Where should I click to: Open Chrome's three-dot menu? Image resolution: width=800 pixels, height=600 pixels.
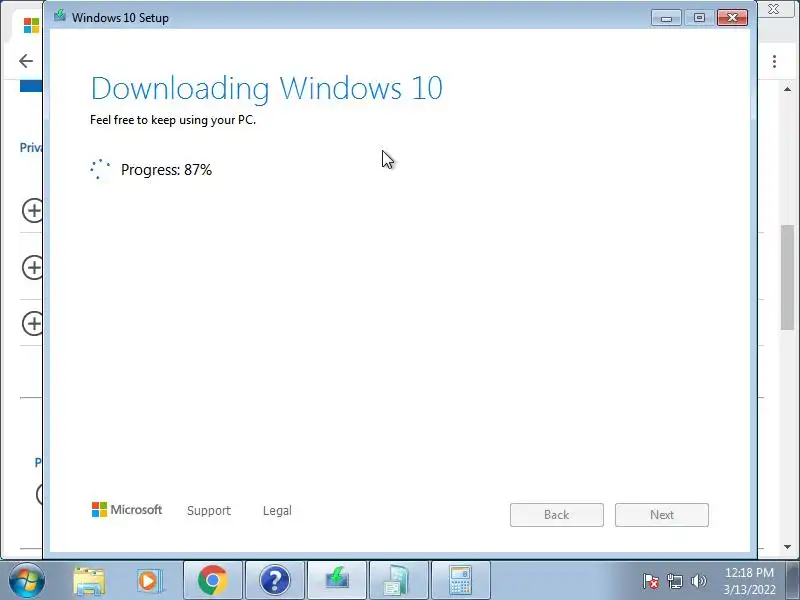pos(774,61)
